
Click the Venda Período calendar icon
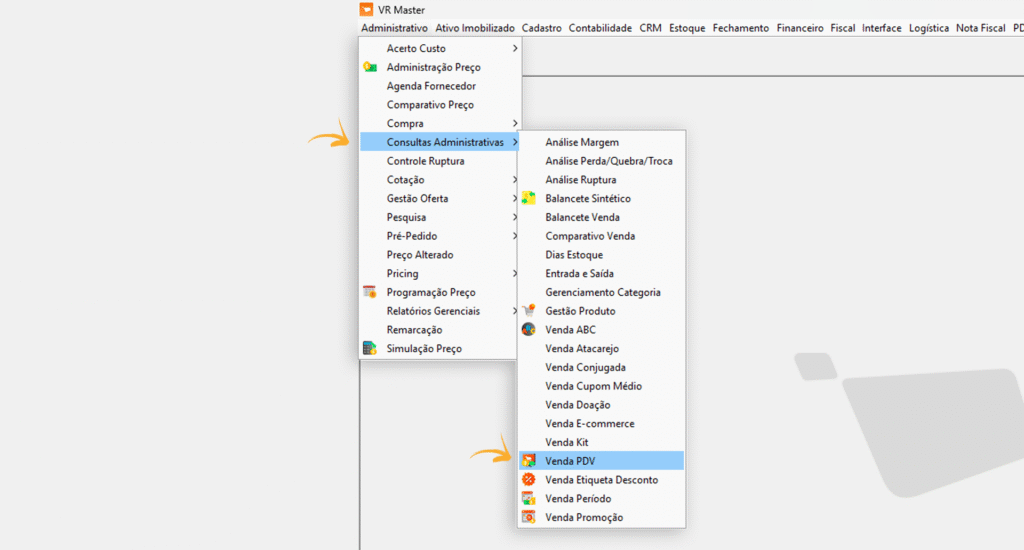tap(528, 498)
